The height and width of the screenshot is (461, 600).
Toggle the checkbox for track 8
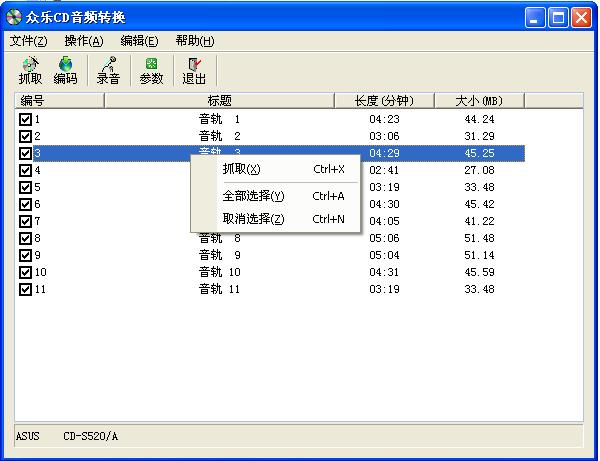click(25, 238)
